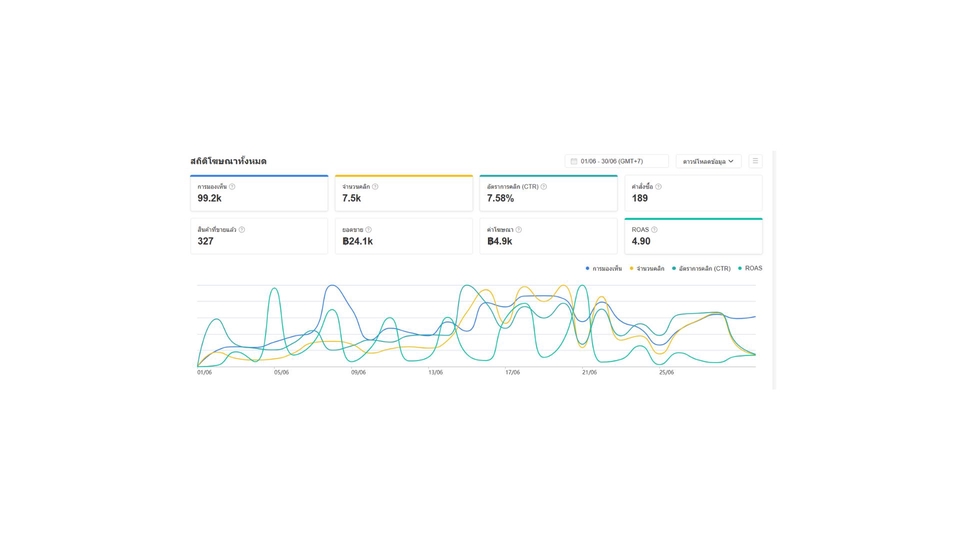960x540 pixels.
Task: Click the blue การมองเห็น legend dot
Action: 587,268
